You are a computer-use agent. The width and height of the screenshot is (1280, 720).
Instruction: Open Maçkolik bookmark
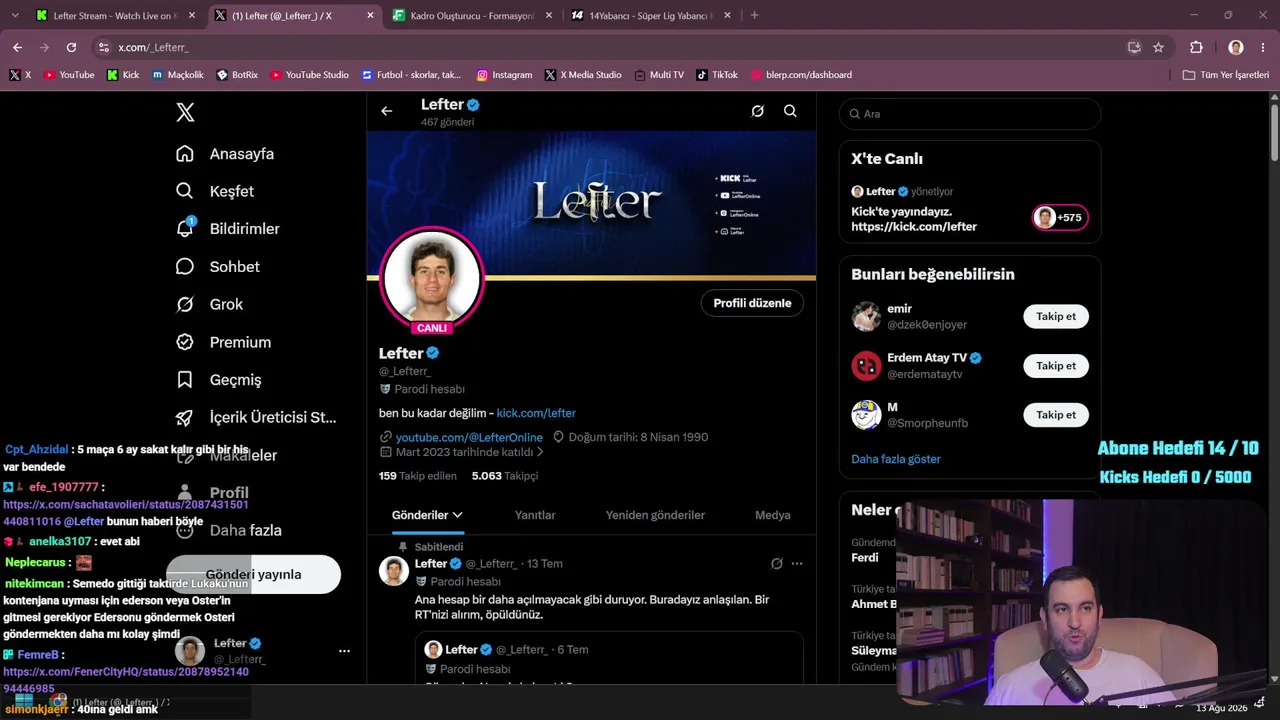(177, 75)
